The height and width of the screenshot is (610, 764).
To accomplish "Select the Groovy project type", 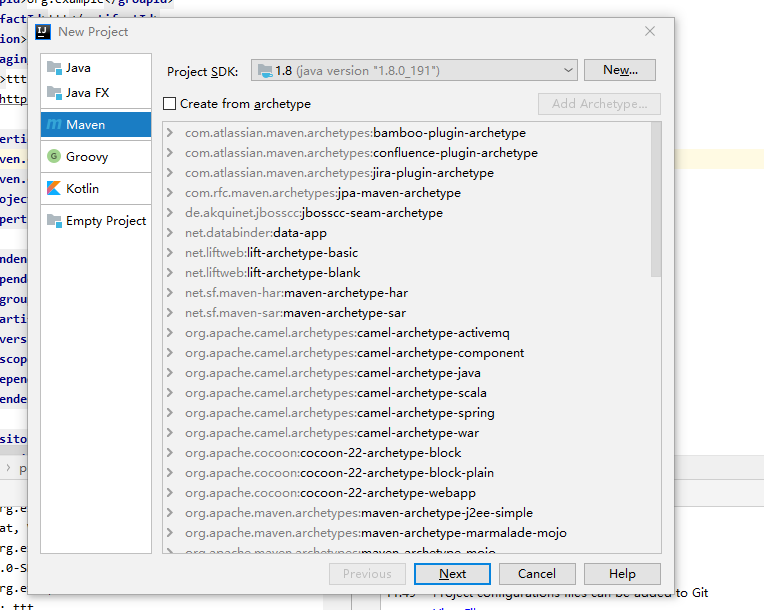I will 96,156.
